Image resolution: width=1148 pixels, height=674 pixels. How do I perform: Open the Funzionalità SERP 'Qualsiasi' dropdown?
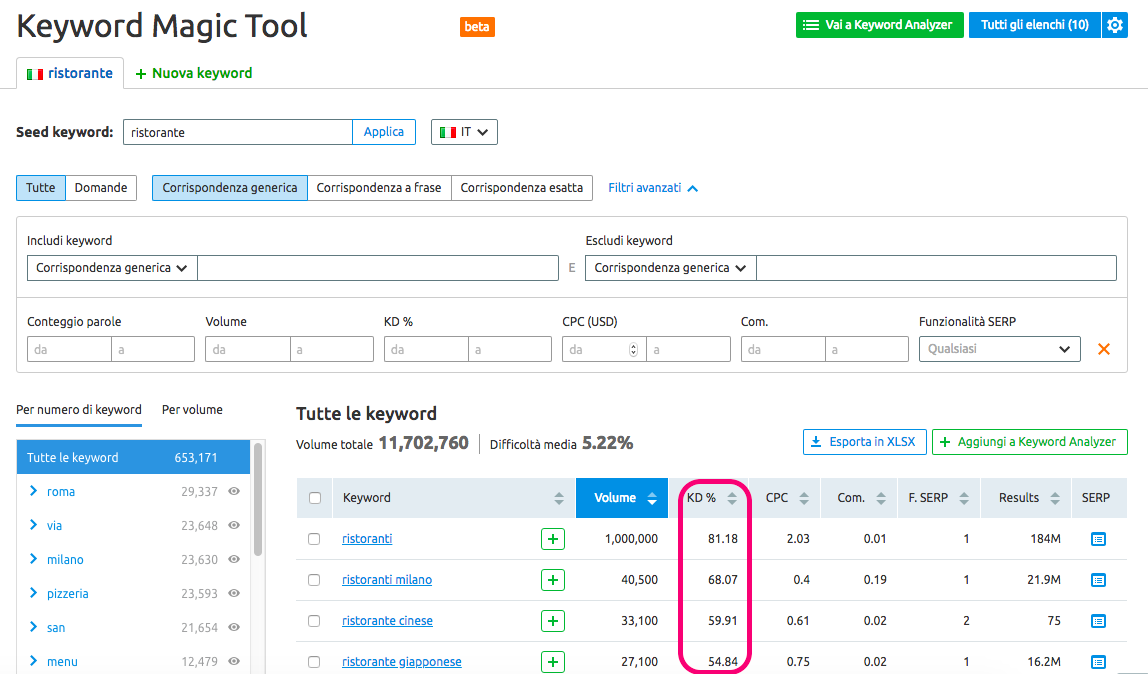999,349
